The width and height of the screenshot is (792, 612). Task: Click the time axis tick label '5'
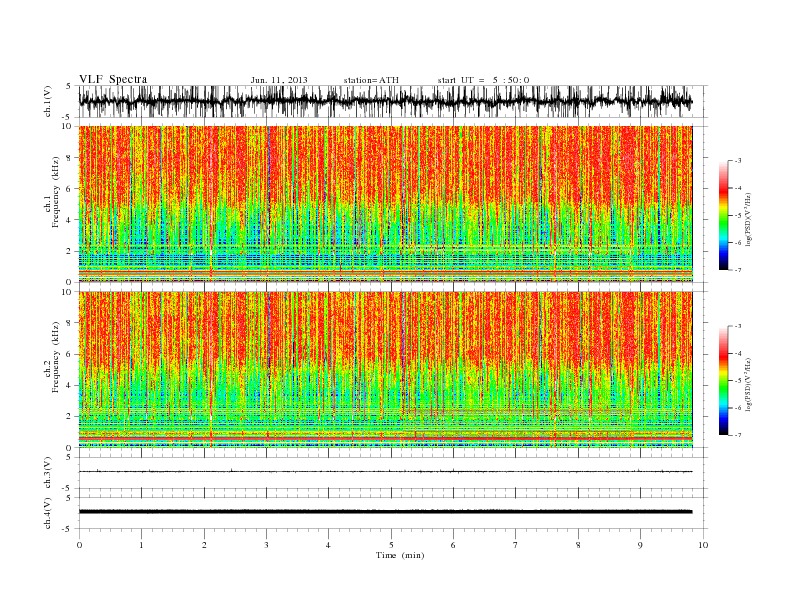(391, 545)
